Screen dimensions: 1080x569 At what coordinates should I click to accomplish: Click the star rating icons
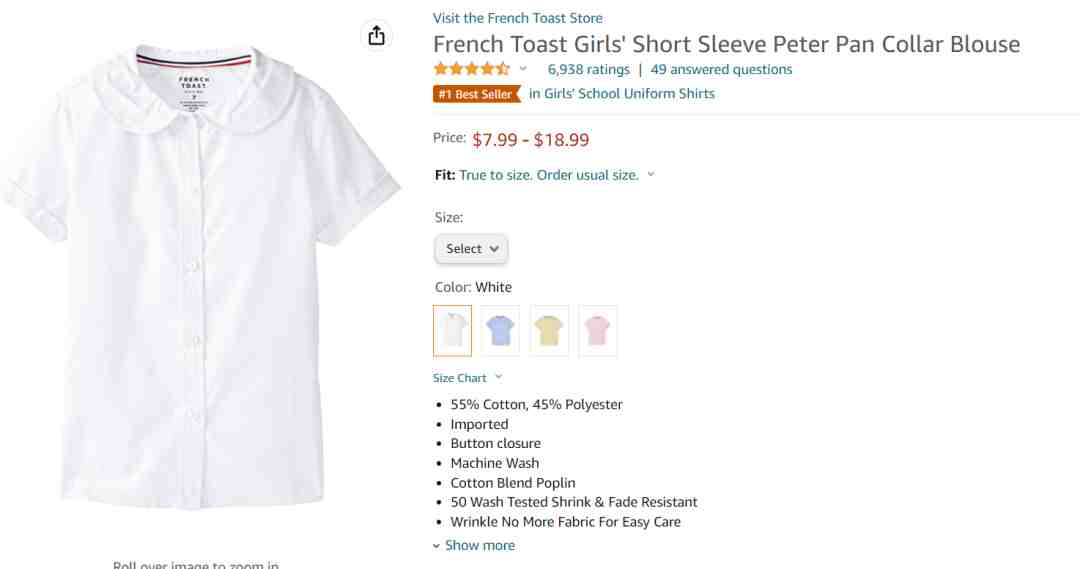(x=472, y=69)
